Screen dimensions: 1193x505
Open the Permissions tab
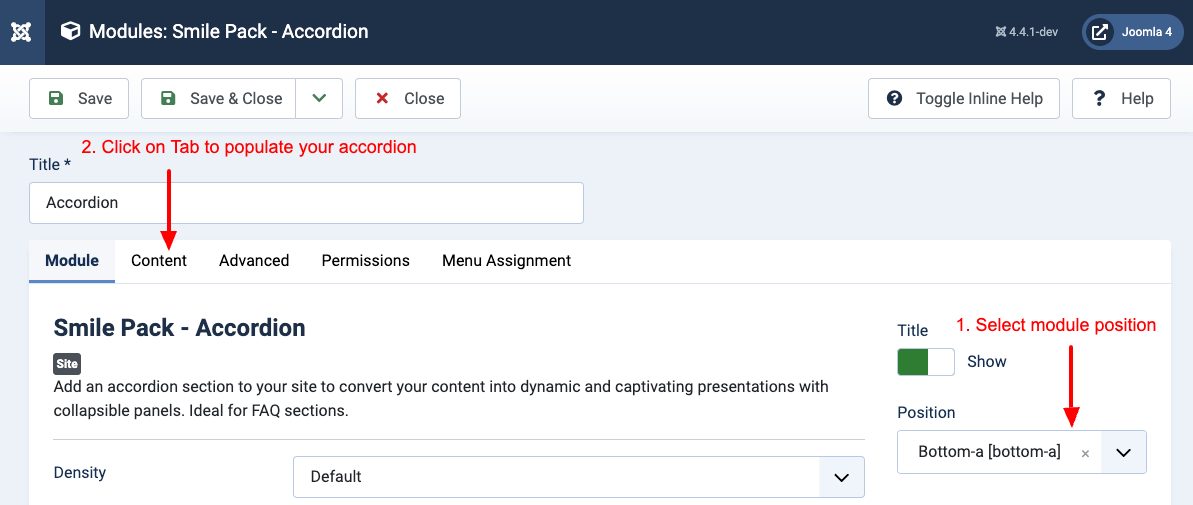point(366,261)
